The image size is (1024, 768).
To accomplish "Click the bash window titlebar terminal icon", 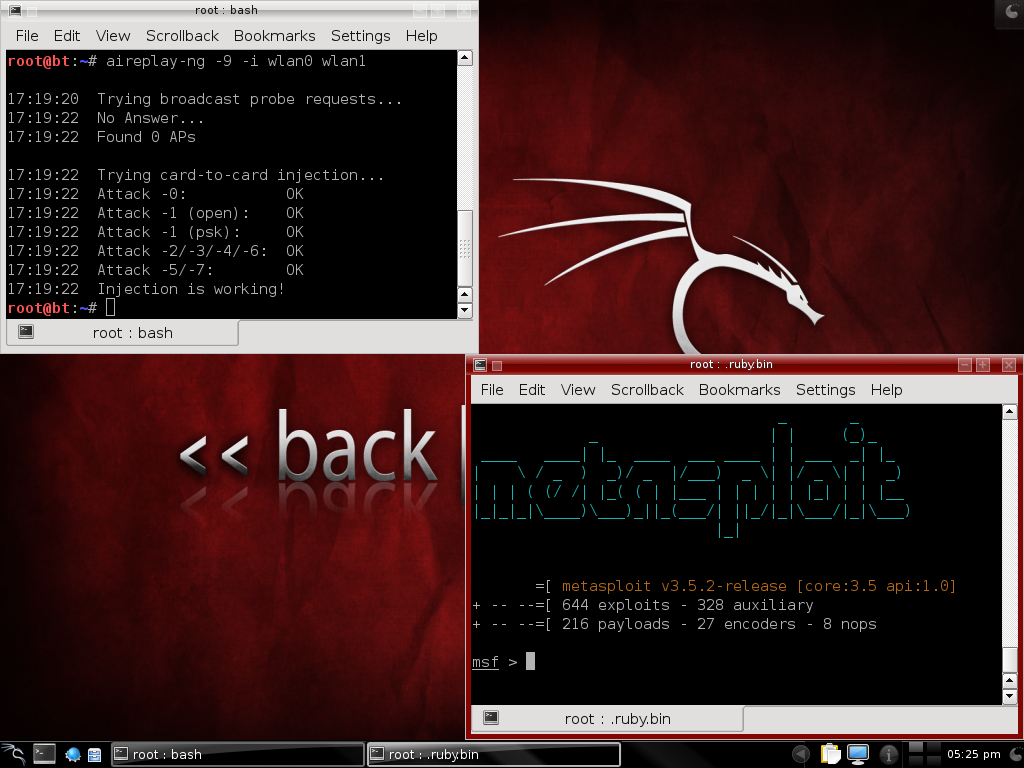I will click(14, 10).
